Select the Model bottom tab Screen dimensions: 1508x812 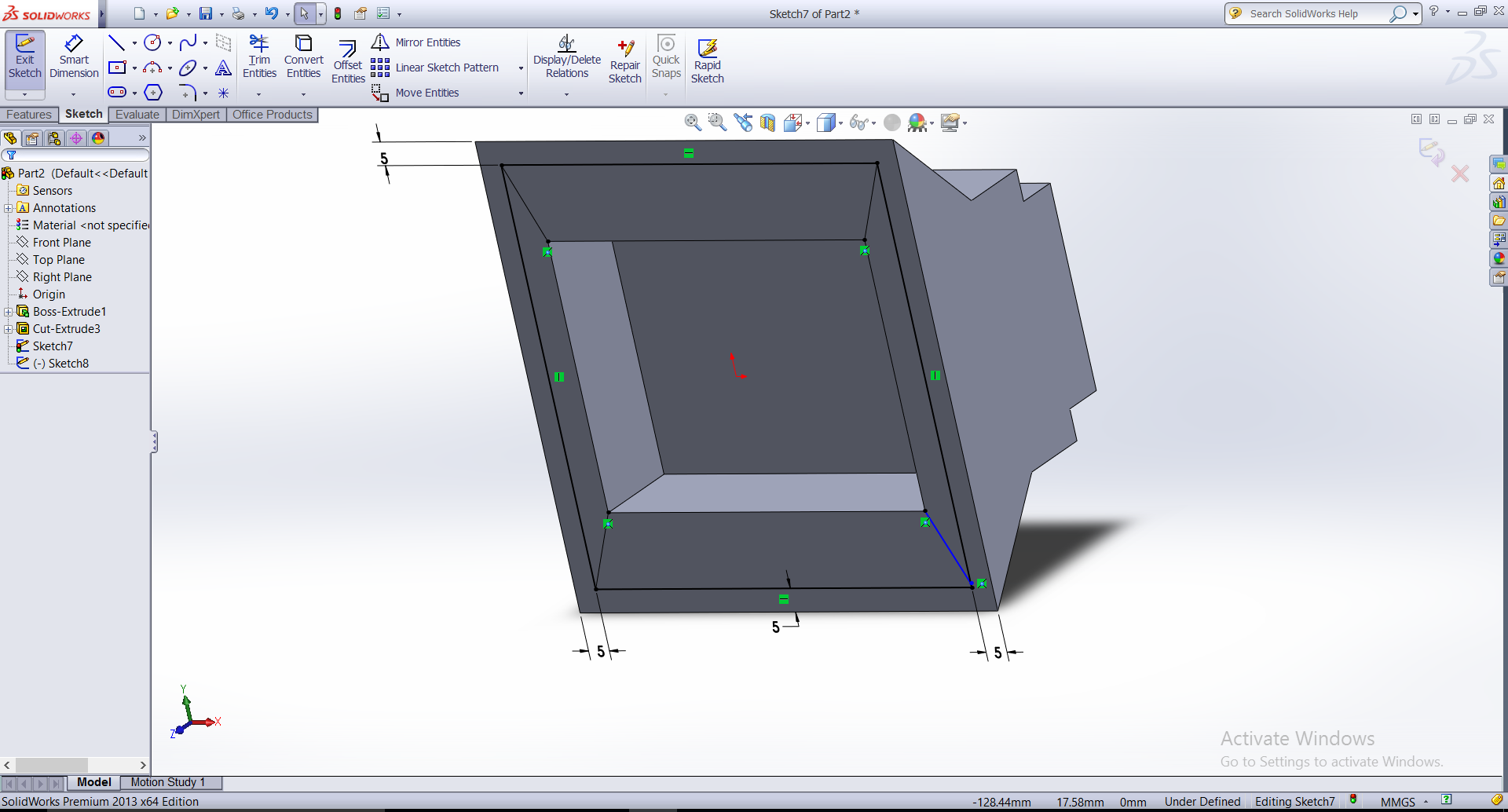[94, 782]
